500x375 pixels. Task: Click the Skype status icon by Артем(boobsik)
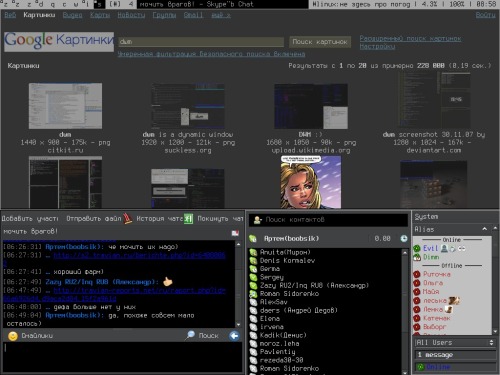coord(253,238)
